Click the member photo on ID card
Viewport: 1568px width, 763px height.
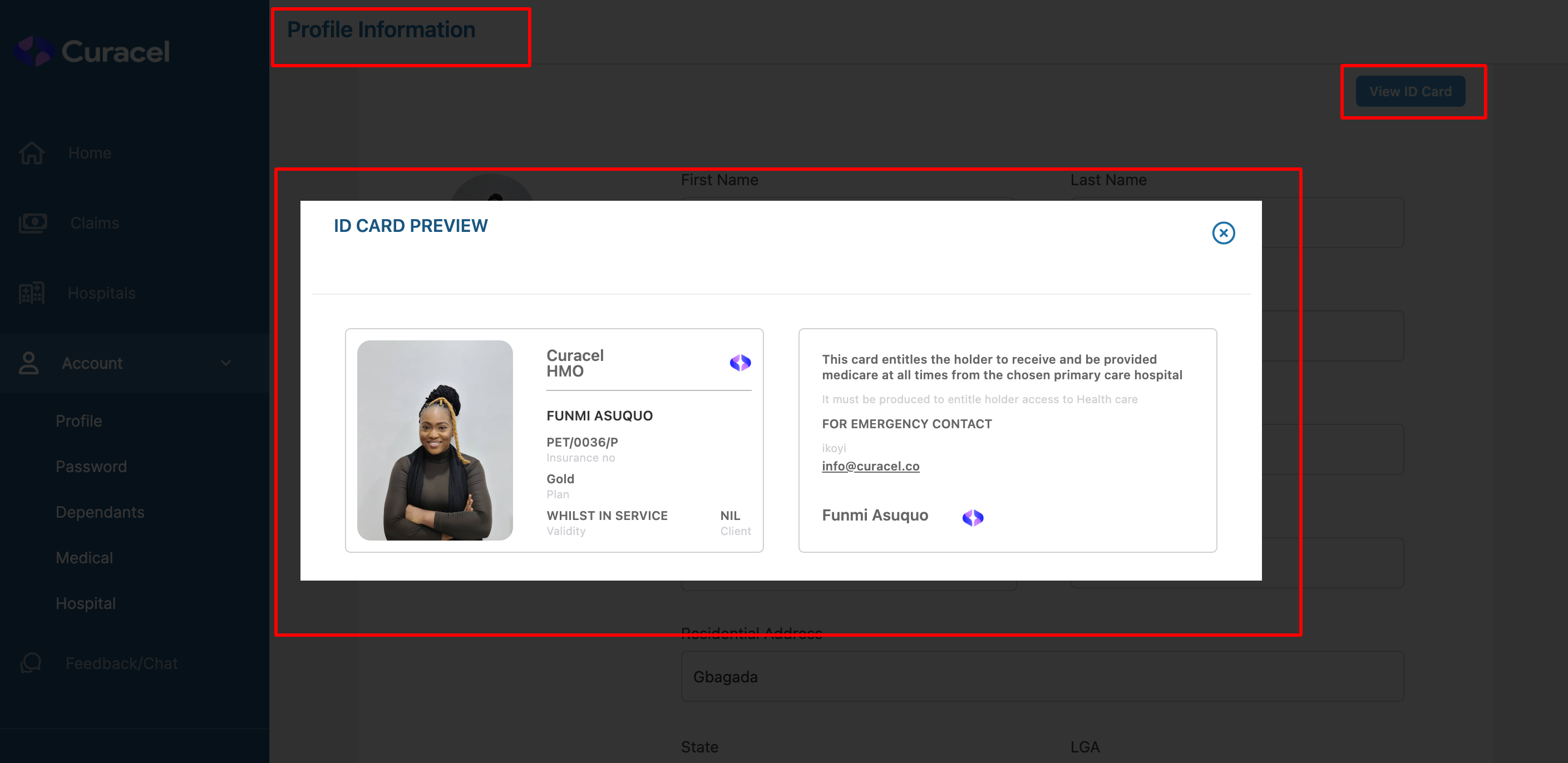point(435,440)
